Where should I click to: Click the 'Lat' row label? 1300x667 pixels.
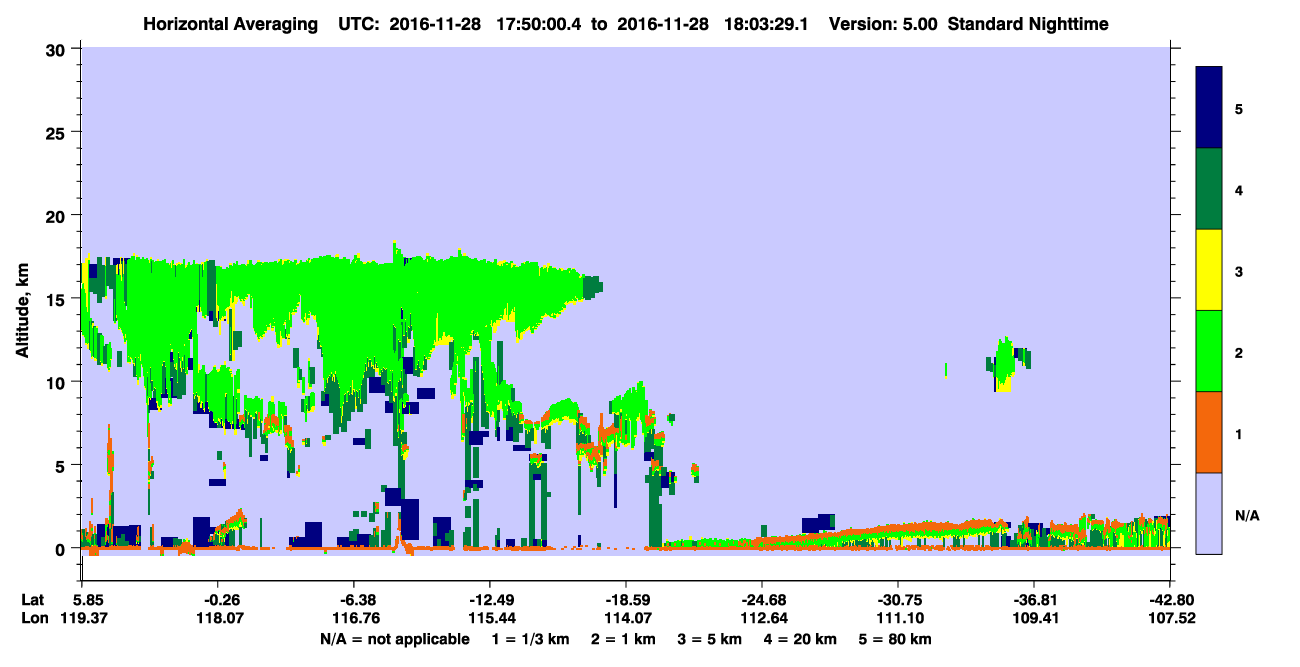[33, 600]
